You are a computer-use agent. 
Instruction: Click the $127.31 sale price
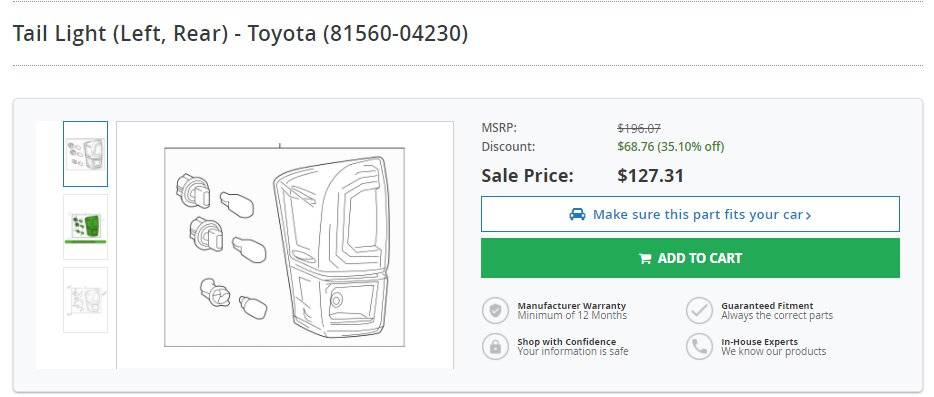(650, 176)
